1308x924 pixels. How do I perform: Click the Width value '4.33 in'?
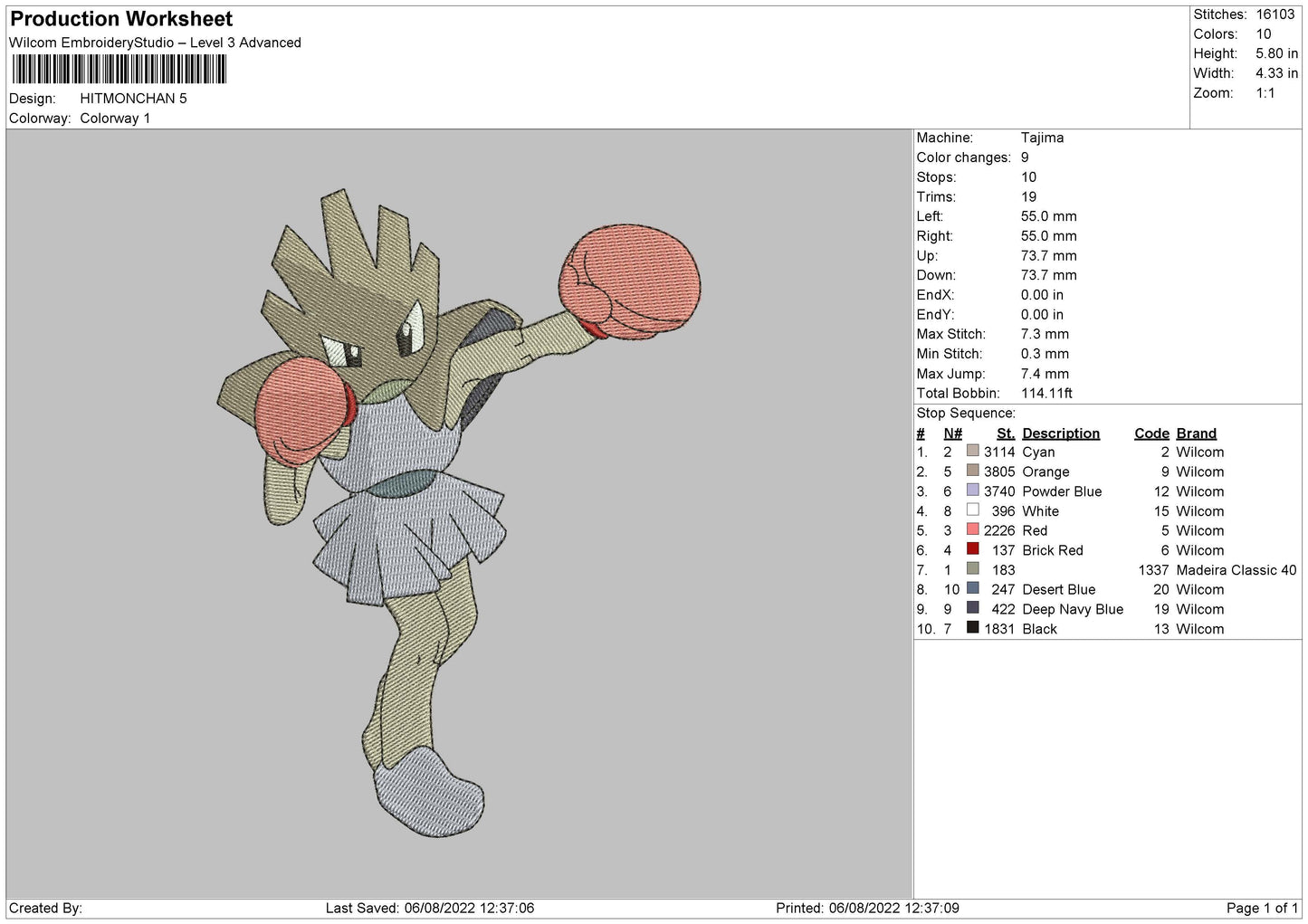tap(1276, 73)
